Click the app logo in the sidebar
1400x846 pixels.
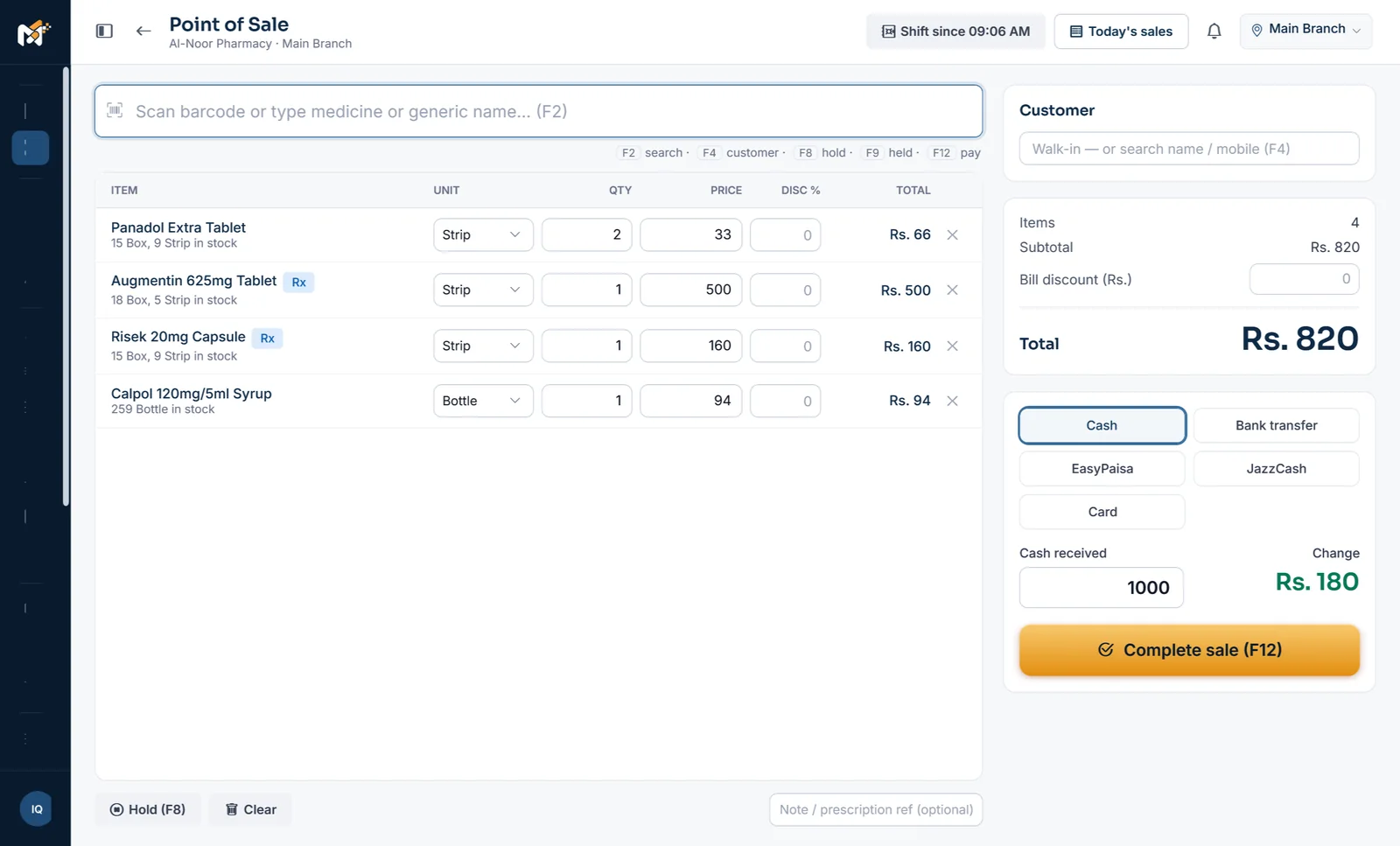click(x=34, y=32)
